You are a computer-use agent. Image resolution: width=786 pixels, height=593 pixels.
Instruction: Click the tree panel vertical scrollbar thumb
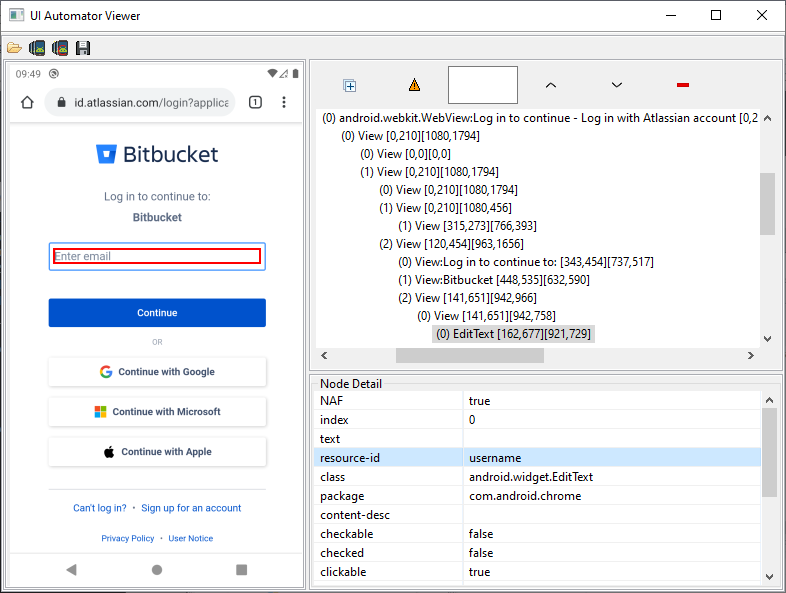767,204
